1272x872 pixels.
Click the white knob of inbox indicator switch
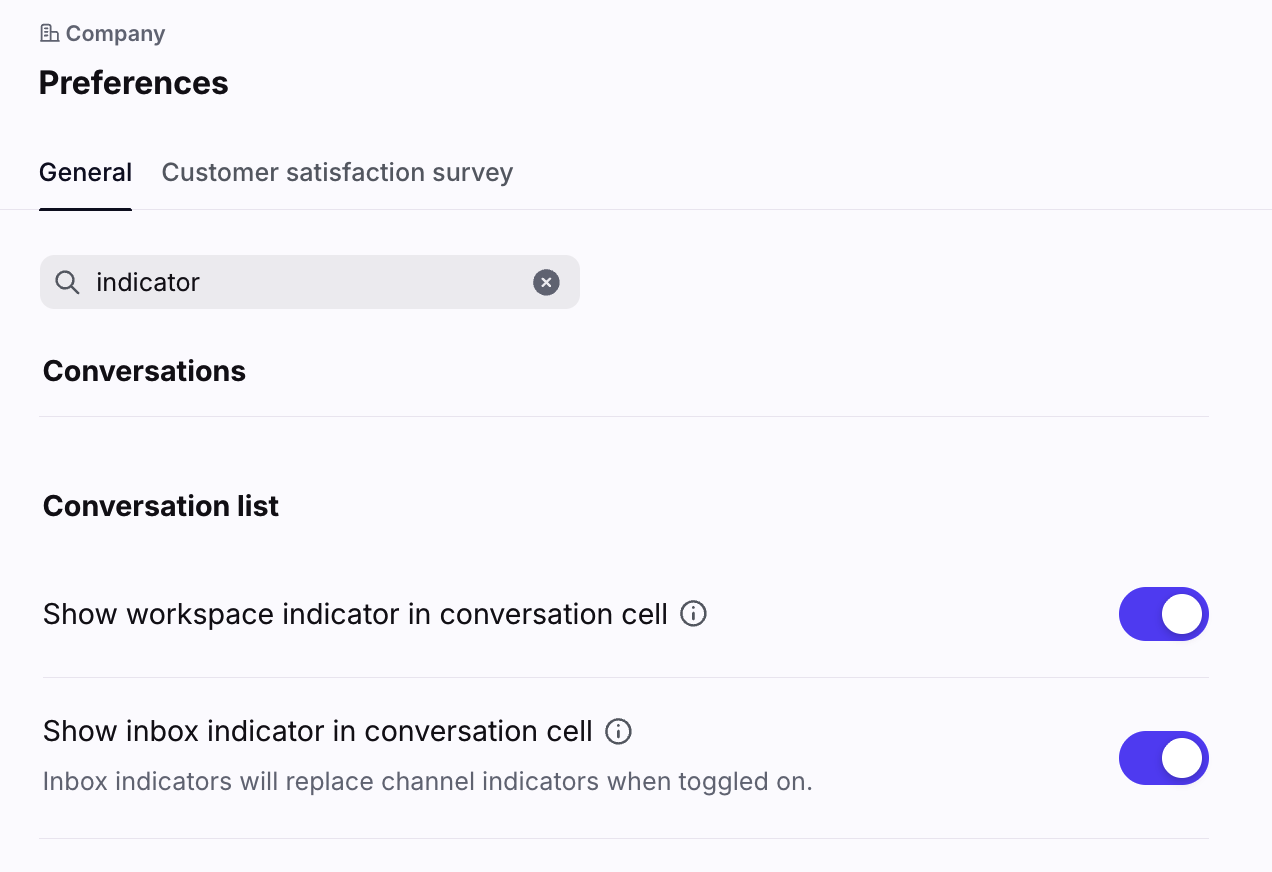[x=1182, y=758]
